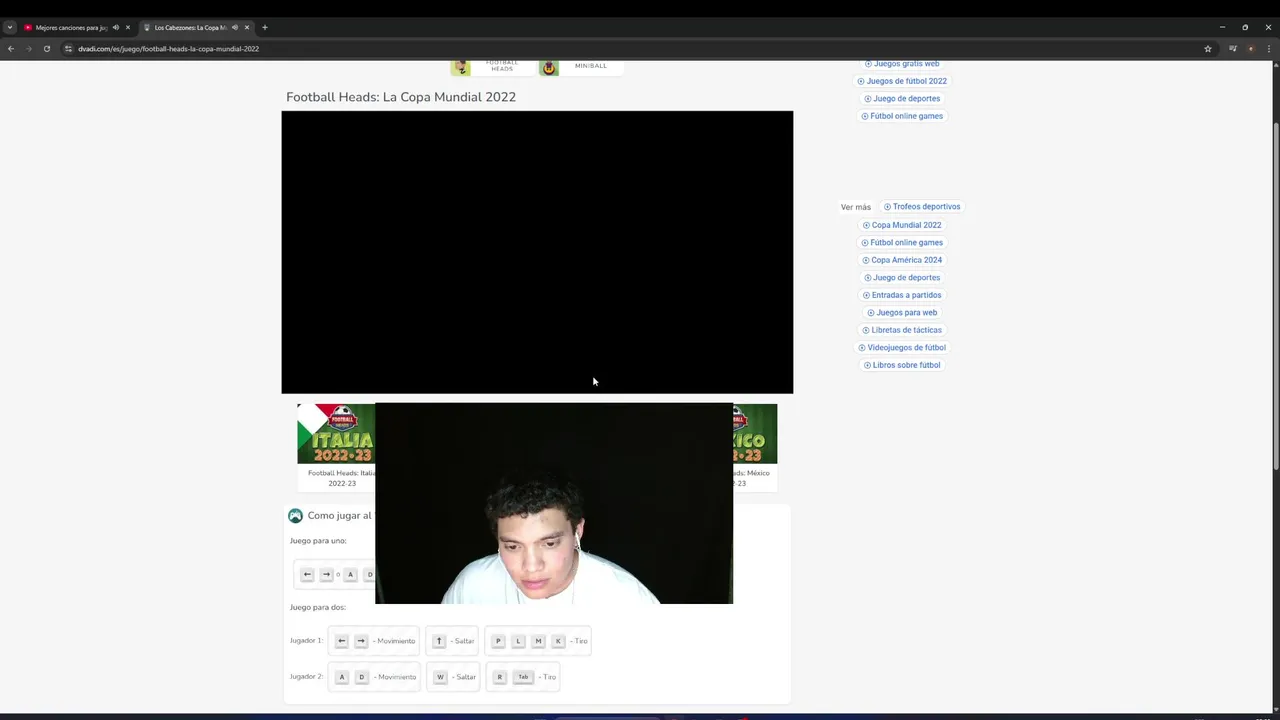Click Jugador 1 left arrow key icon
This screenshot has height=720, width=1280.
click(341, 641)
